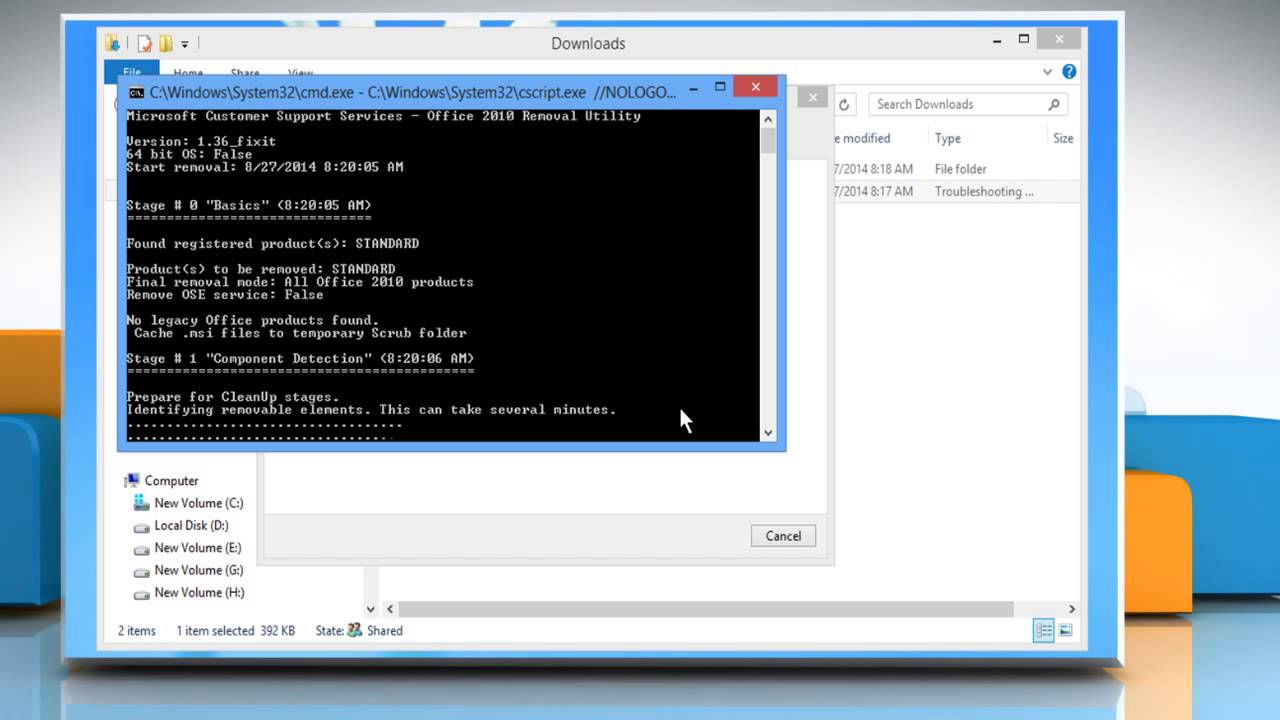Click the navigation pane scroll-down arrow
Image resolution: width=1280 pixels, height=720 pixels.
[x=371, y=609]
